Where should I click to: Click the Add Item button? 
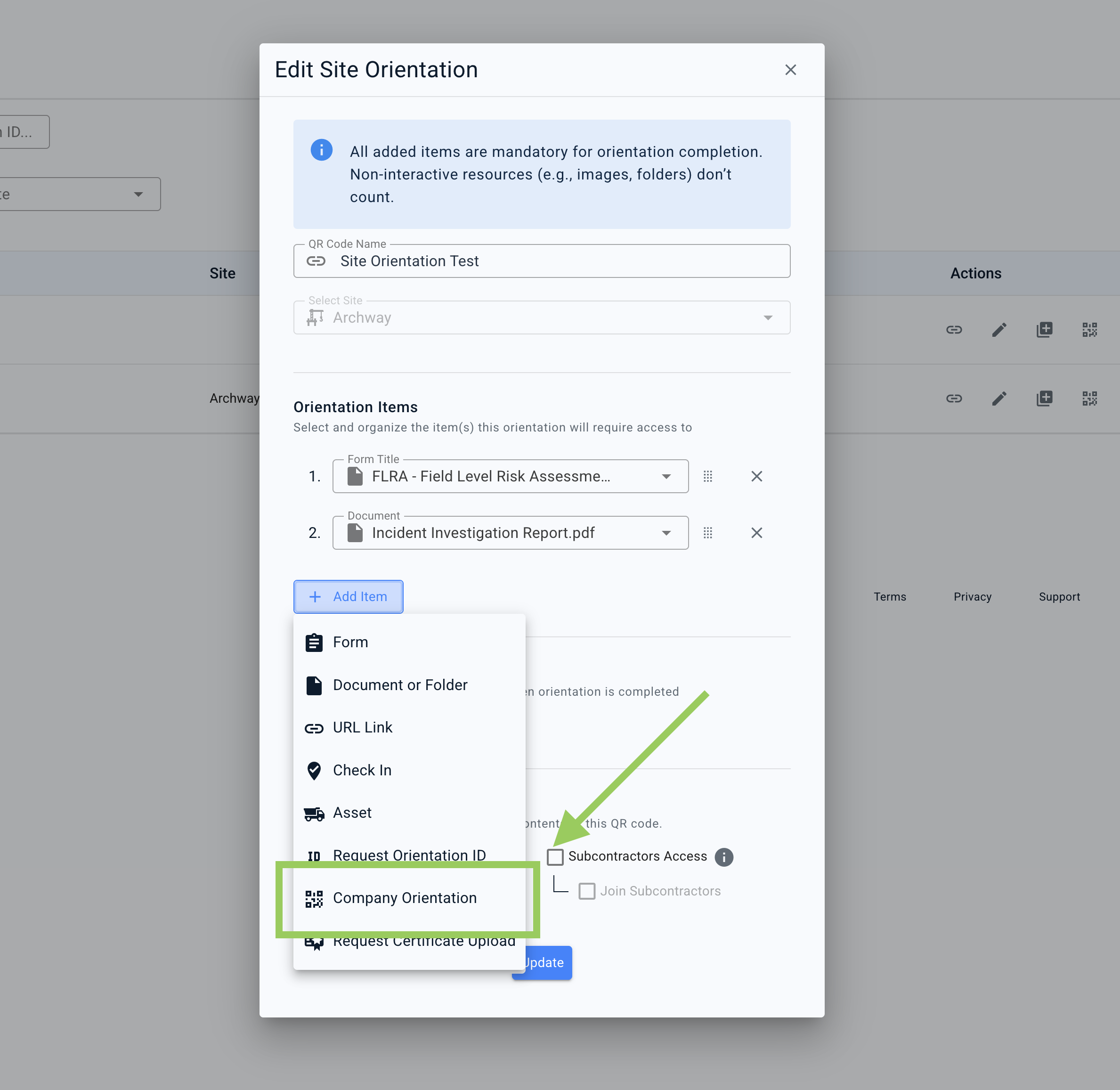(348, 596)
